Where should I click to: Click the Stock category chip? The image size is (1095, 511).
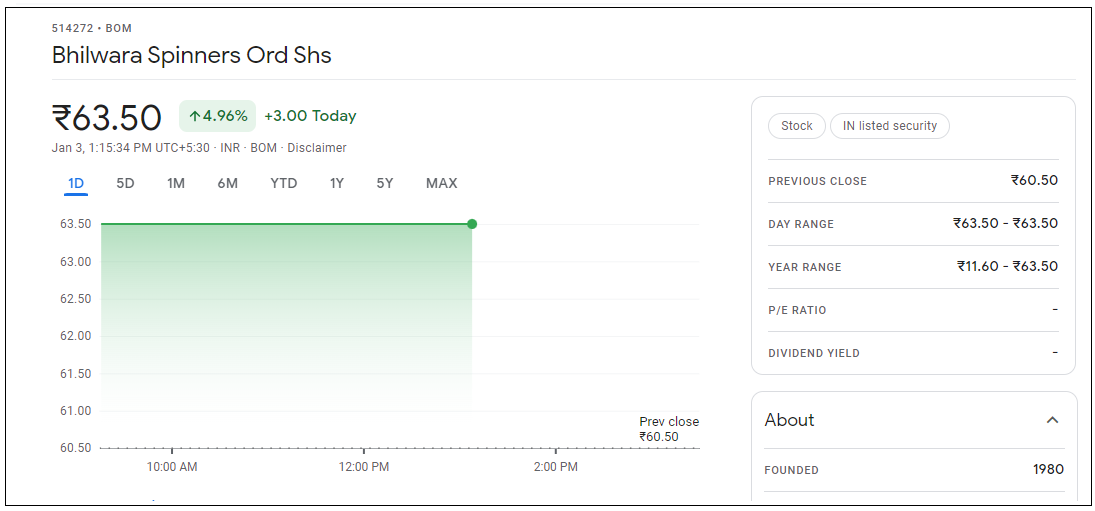tap(797, 126)
